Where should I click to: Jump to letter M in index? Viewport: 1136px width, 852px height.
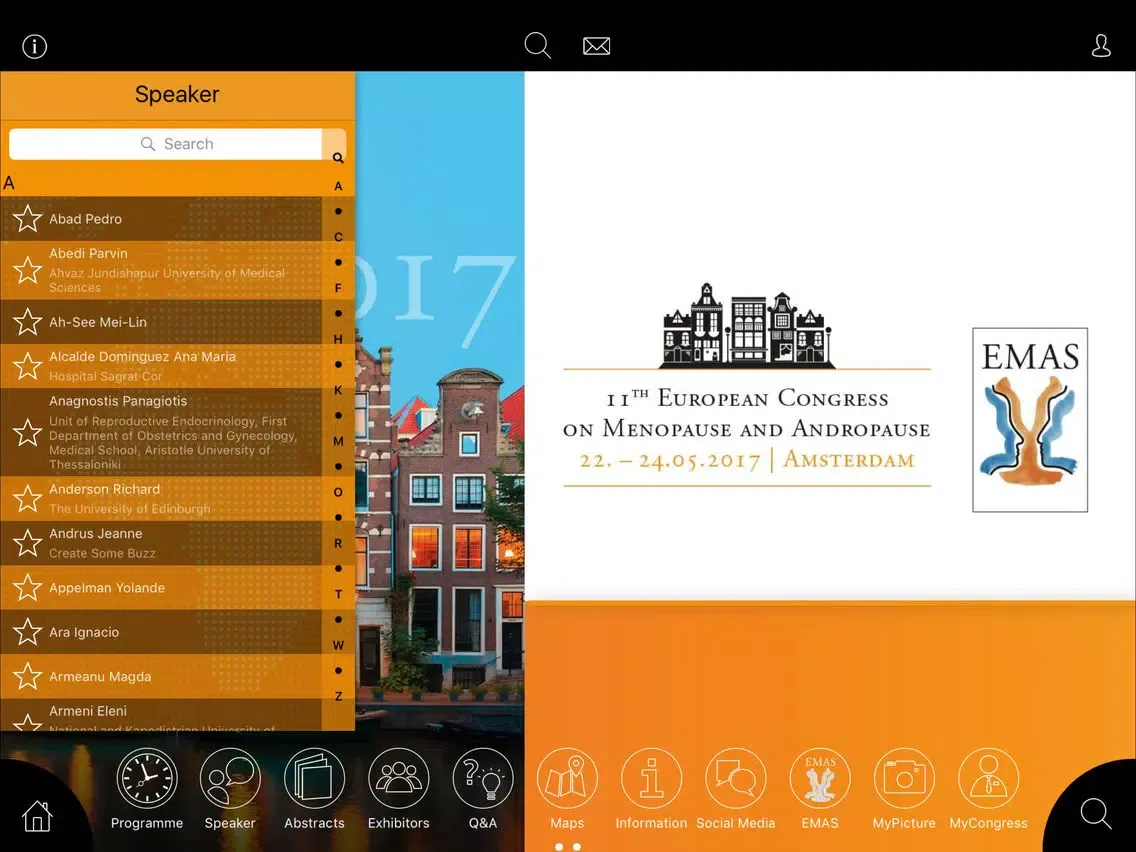pos(338,441)
